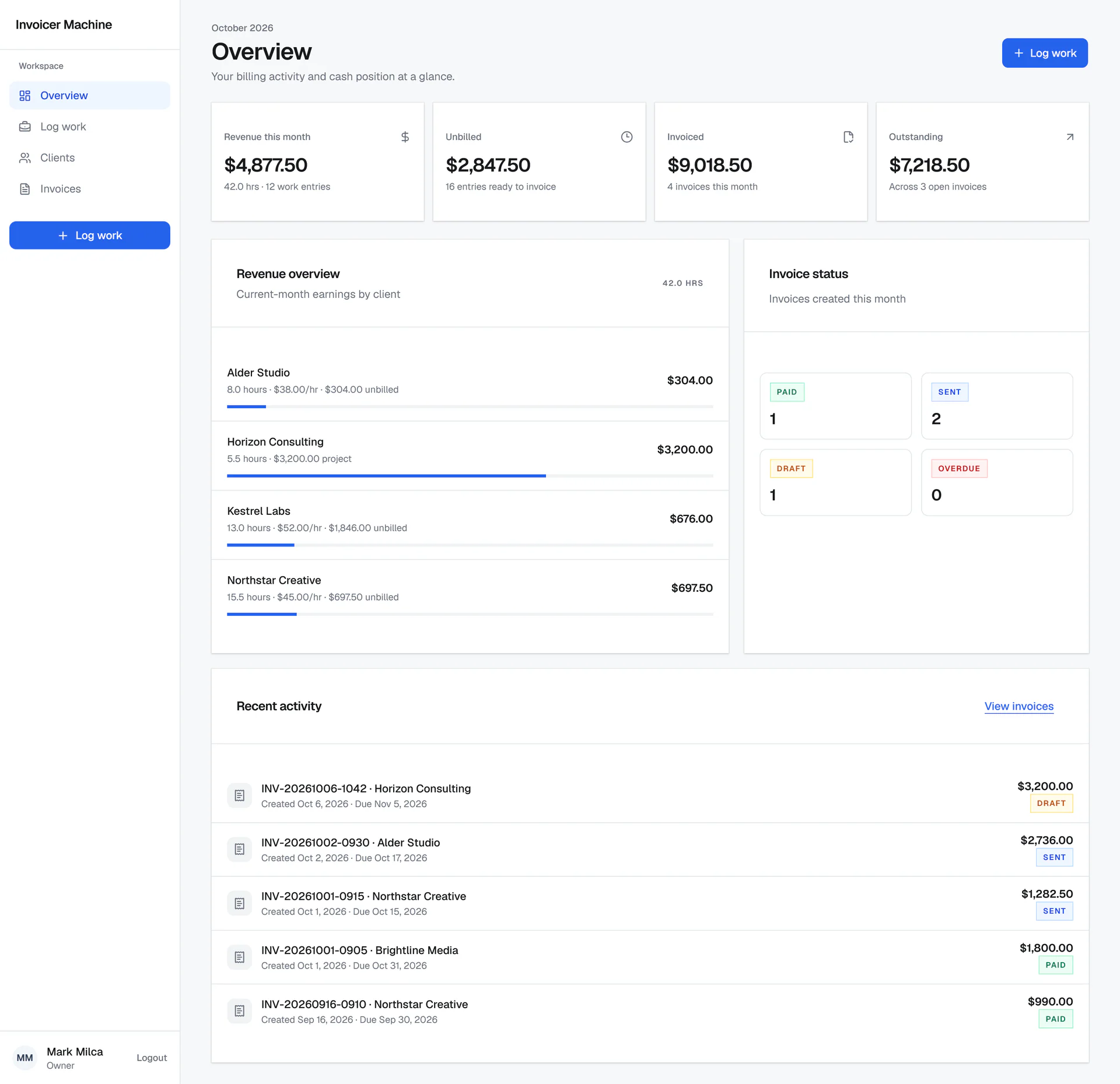Click Kestrel Labs revenue progress bar
This screenshot has height=1084, width=1120.
click(470, 545)
